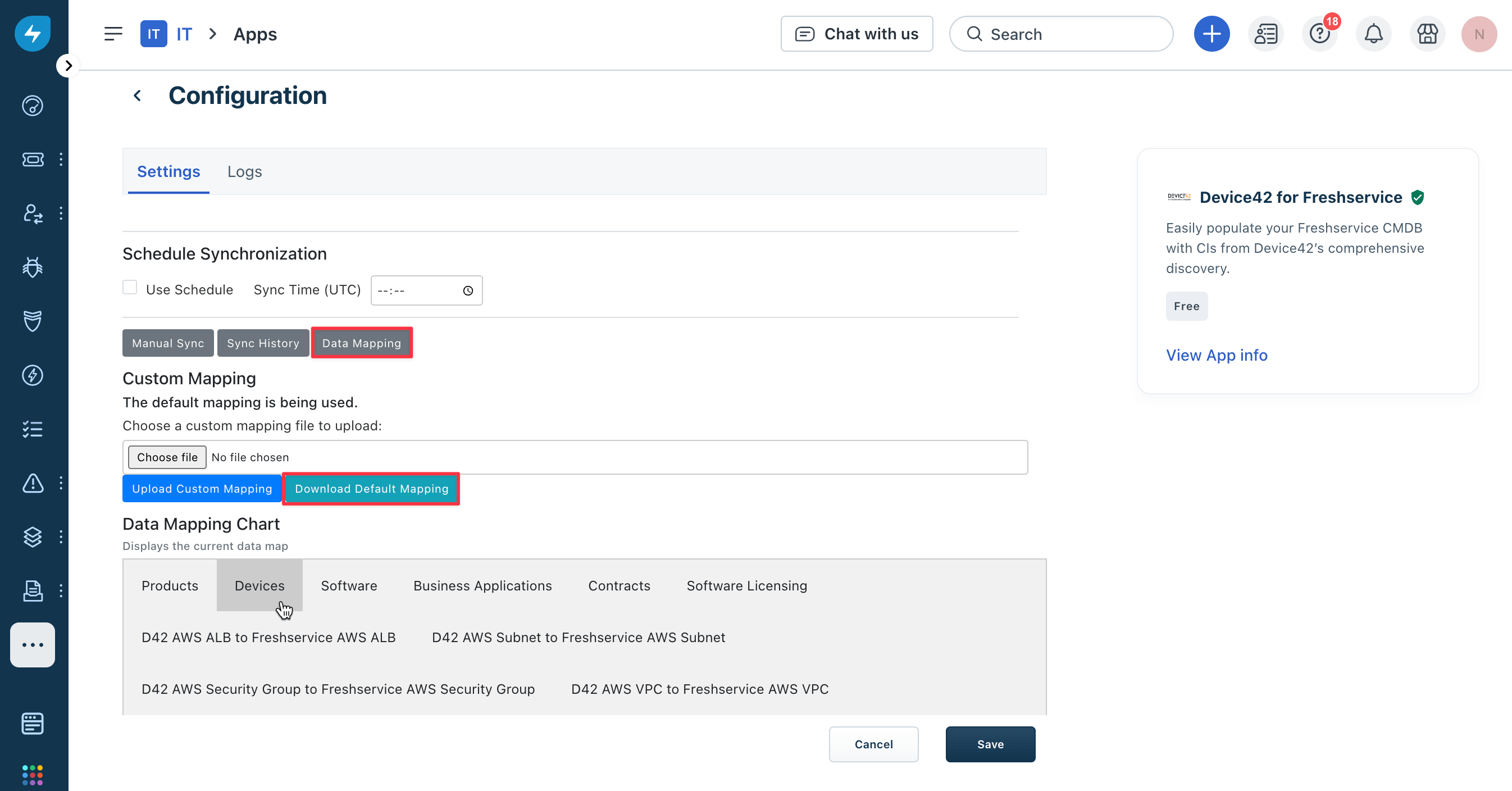Open the clock time picker on Sync Time
The height and width of the screenshot is (791, 1512).
(x=468, y=290)
